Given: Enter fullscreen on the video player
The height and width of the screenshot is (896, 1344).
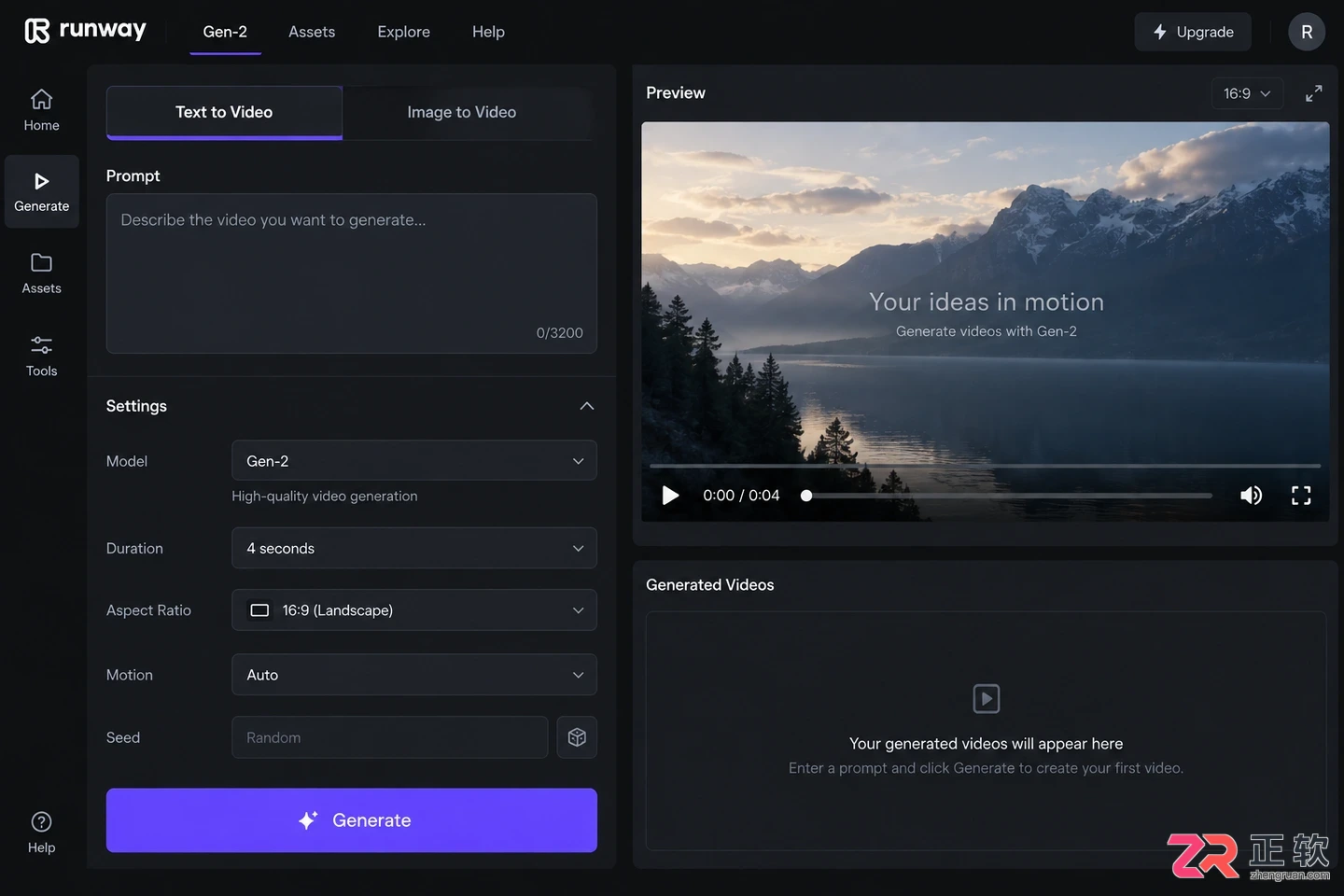Looking at the screenshot, I should coord(1301,496).
